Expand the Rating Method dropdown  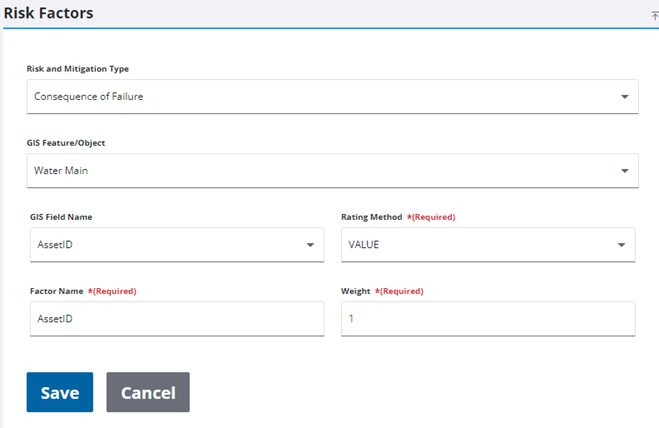487,244
